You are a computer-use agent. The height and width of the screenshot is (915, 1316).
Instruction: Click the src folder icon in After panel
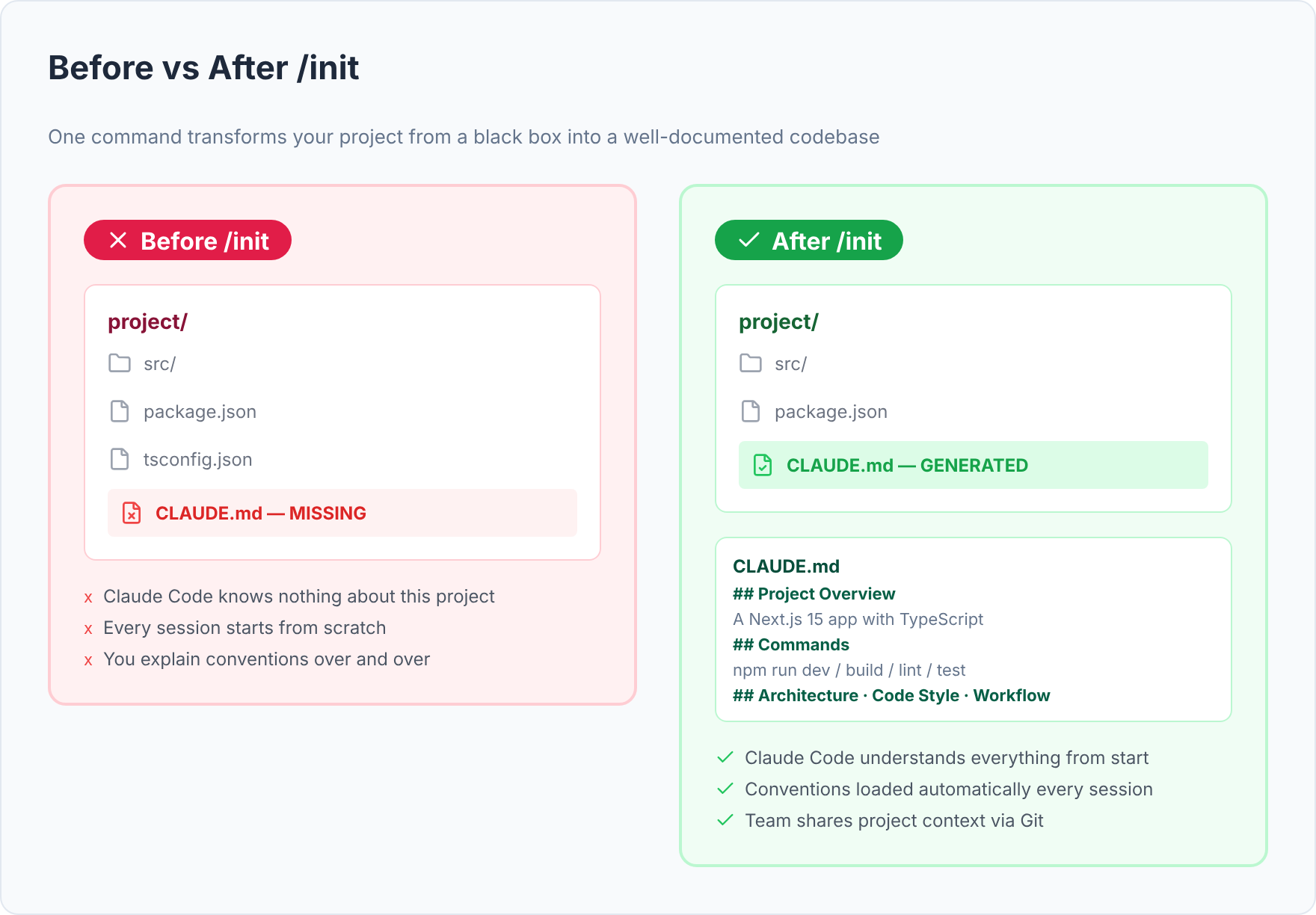751,363
